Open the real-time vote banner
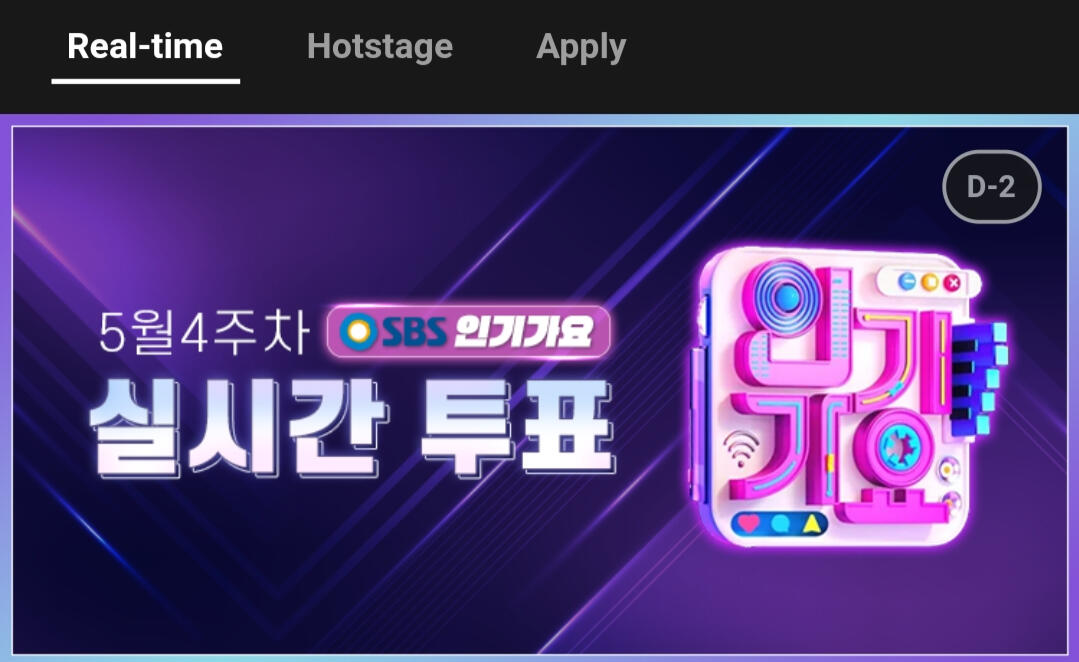 (540, 389)
